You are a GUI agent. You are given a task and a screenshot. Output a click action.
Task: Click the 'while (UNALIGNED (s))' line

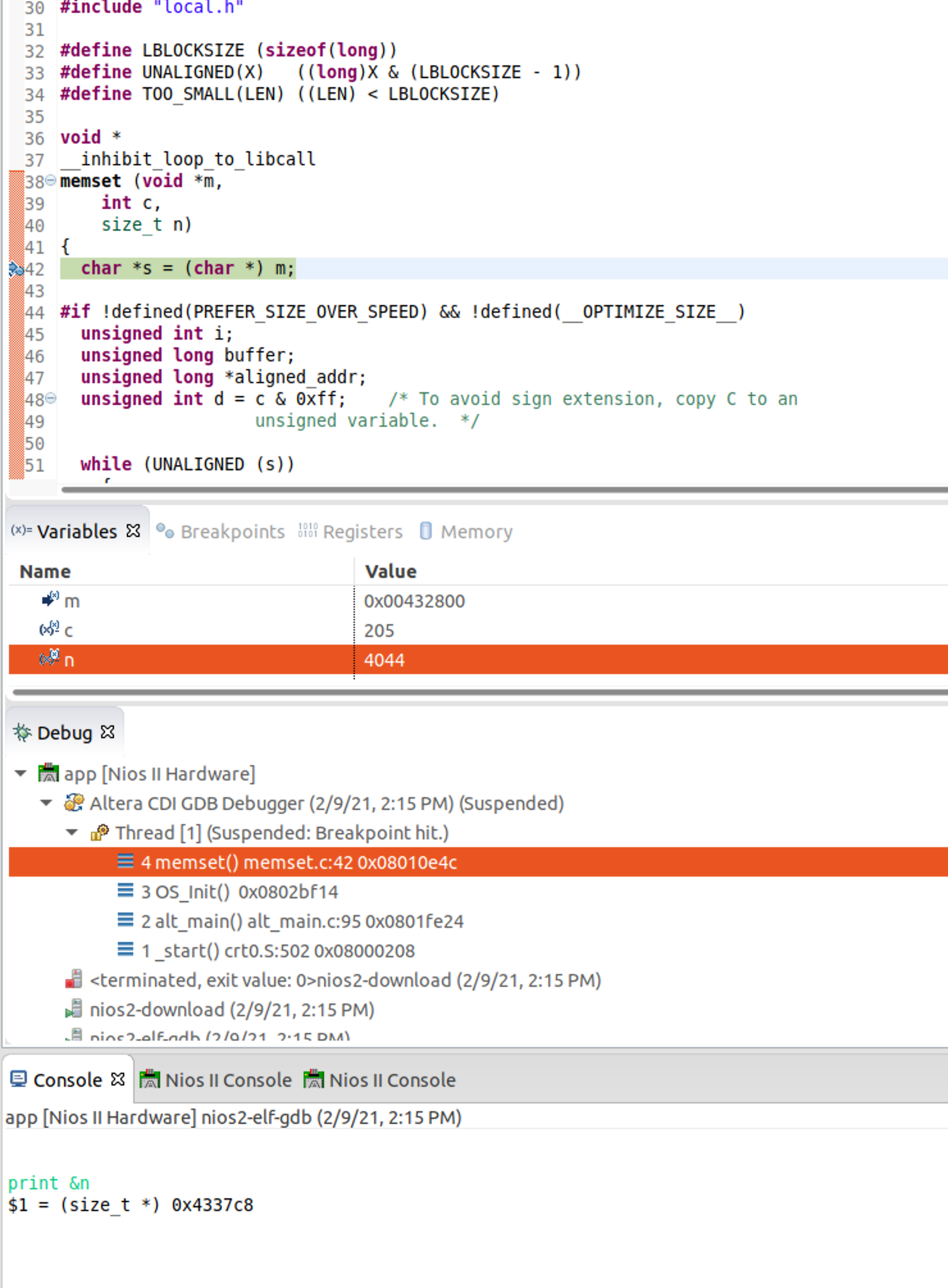187,465
